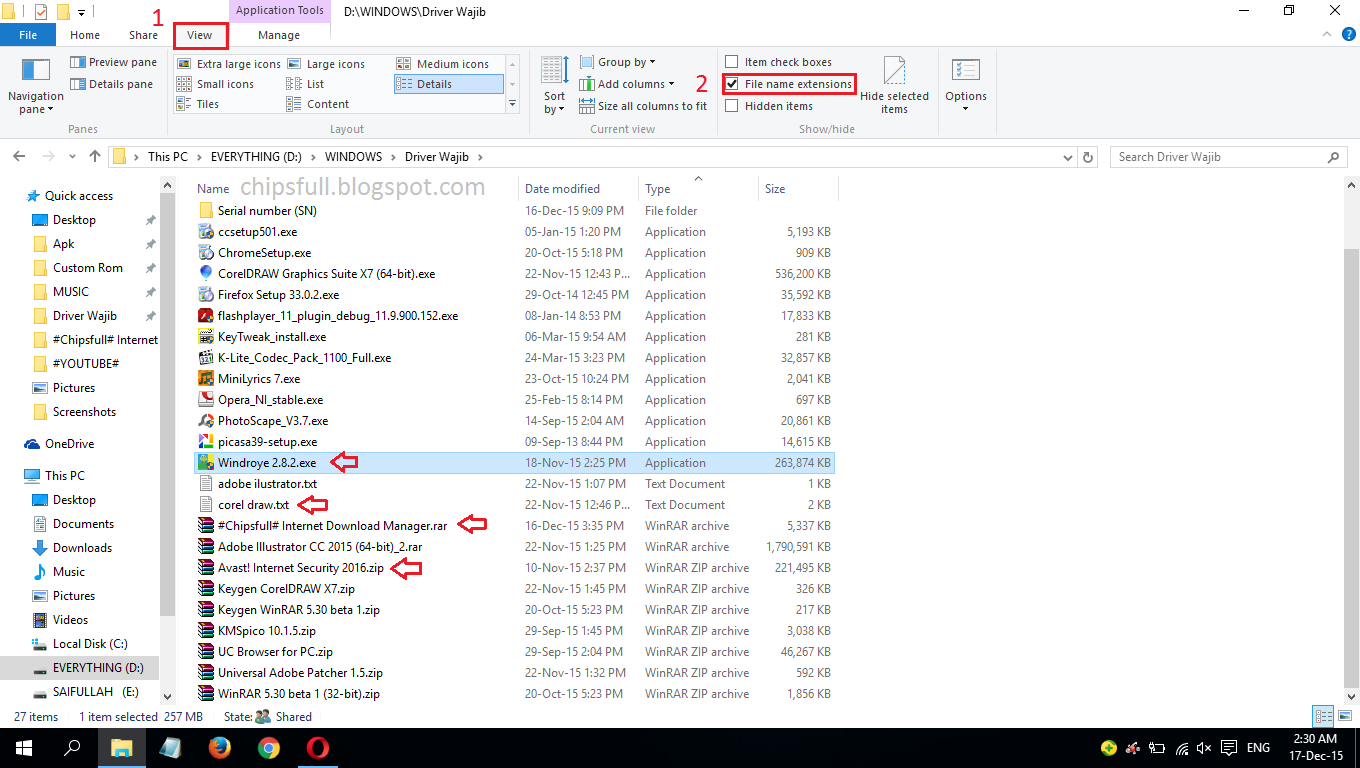The image size is (1360, 768).
Task: Switch to the Home ribbon tab
Action: [85, 34]
